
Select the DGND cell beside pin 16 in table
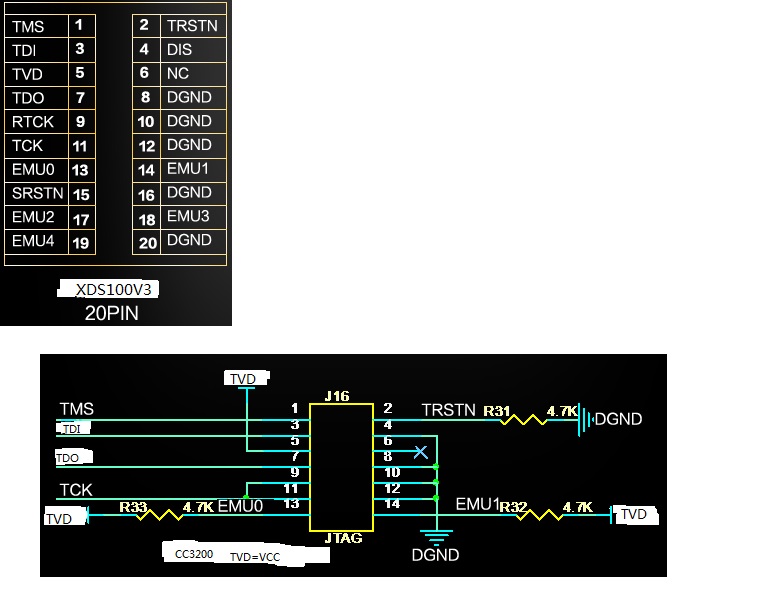[193, 192]
